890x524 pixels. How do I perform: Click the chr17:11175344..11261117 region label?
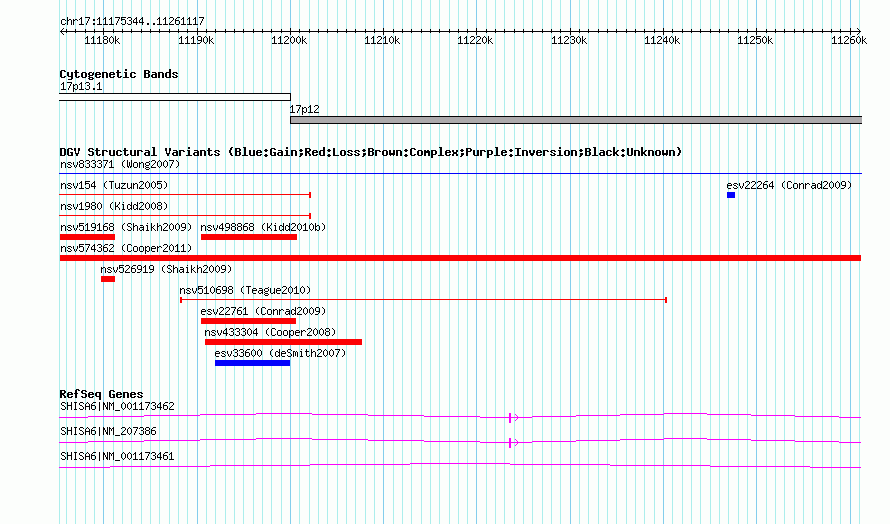[x=132, y=22]
